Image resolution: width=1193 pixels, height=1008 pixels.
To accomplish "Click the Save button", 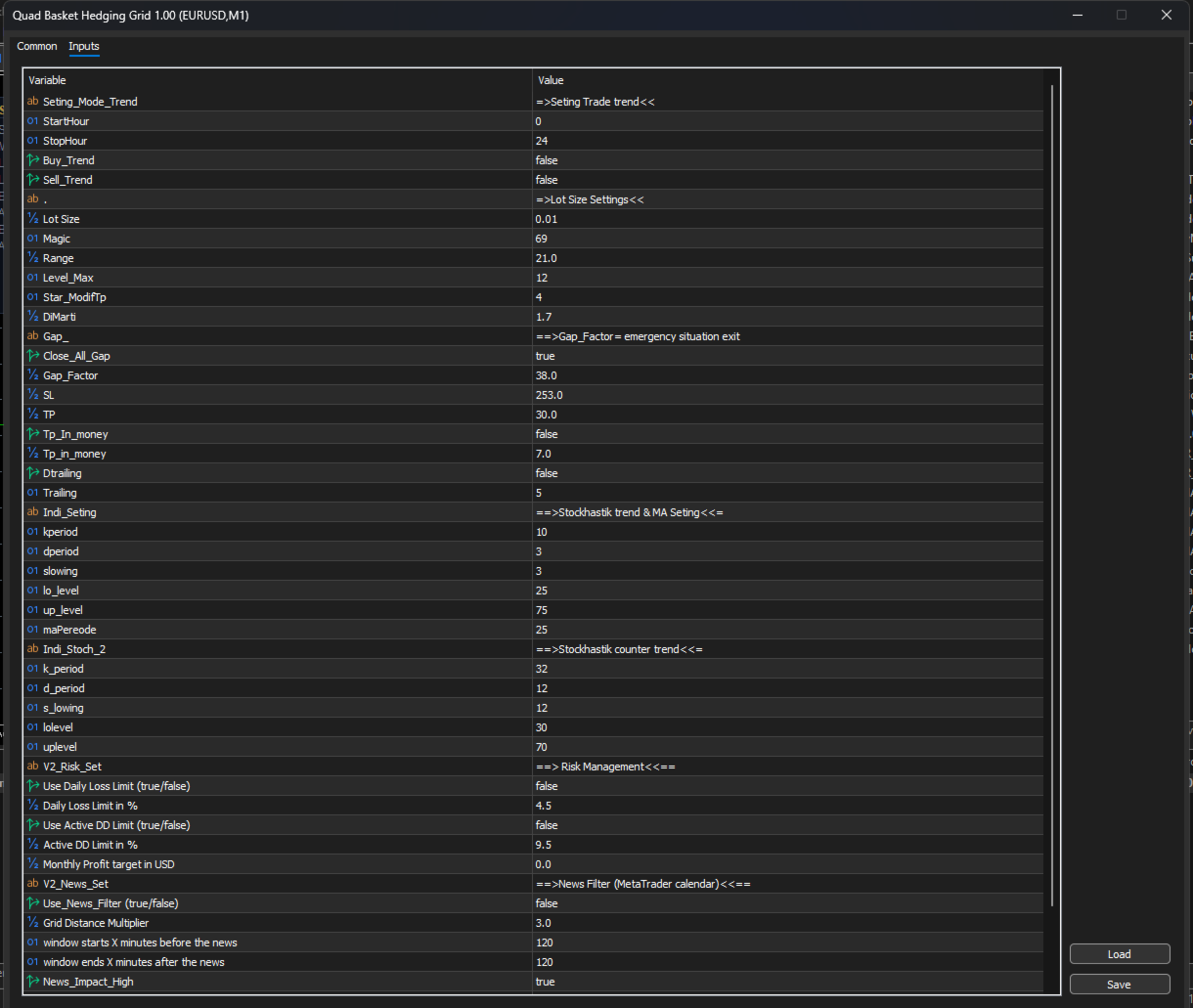I will click(x=1120, y=985).
